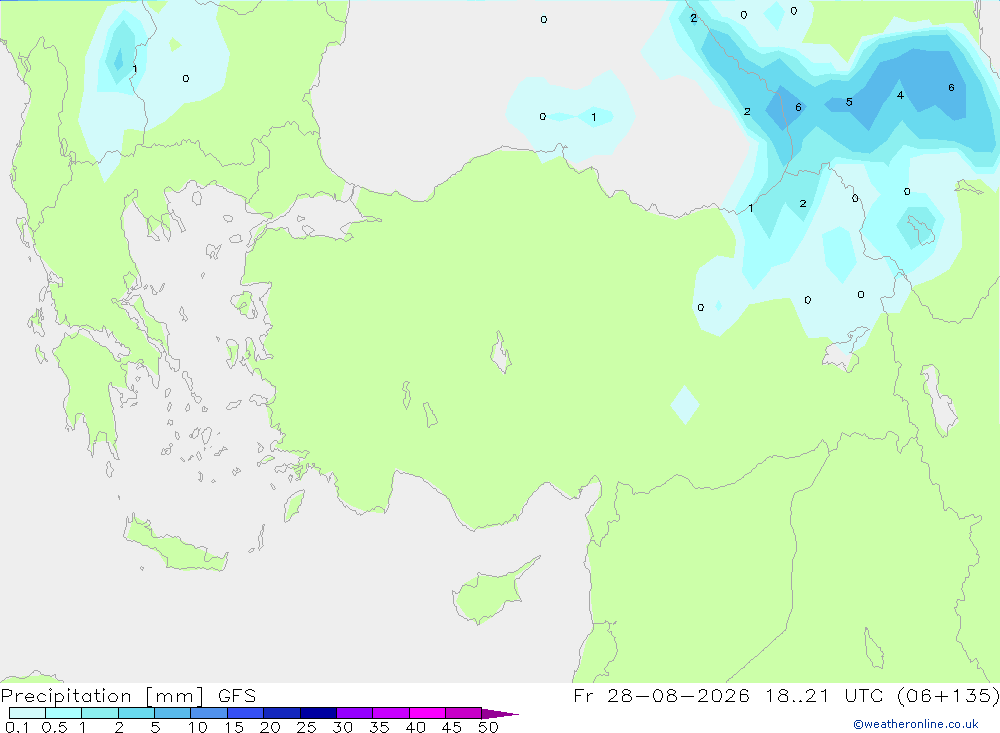Select the 15–20 mm legend swatch
This screenshot has width=1000, height=733.
246,713
